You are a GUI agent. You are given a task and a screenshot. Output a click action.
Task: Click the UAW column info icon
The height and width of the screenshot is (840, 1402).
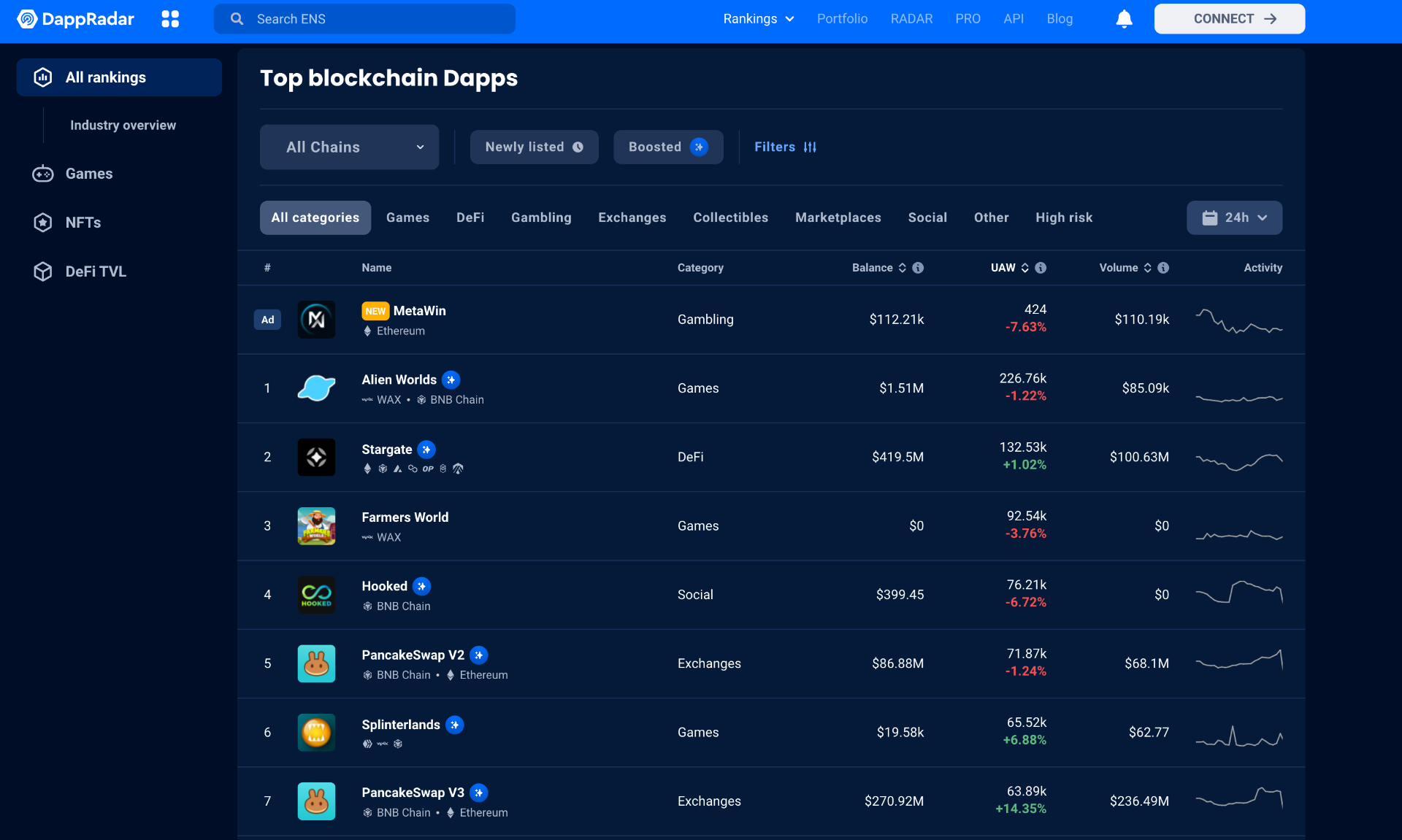tap(1041, 268)
